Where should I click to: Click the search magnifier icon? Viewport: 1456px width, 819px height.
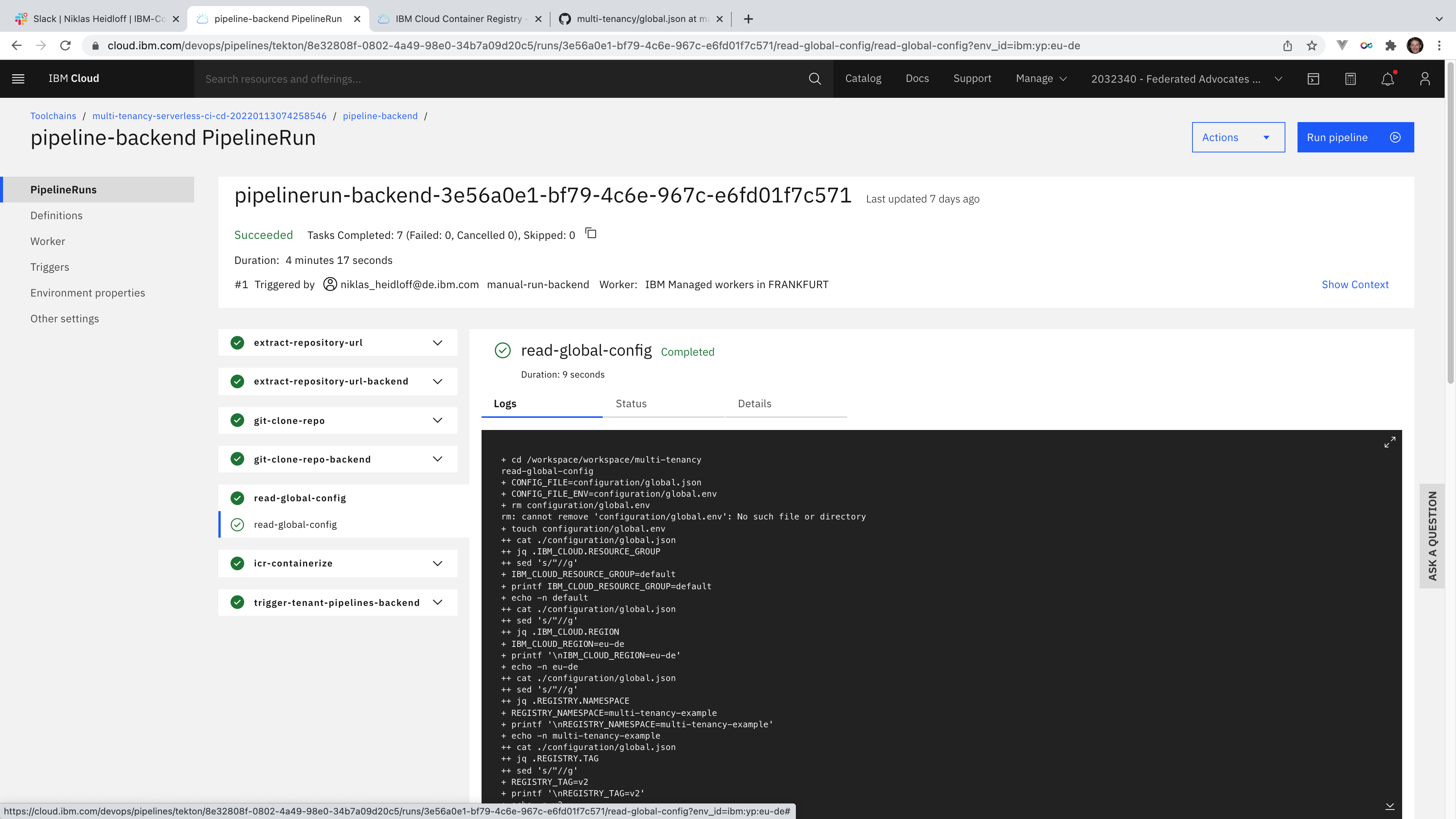814,78
